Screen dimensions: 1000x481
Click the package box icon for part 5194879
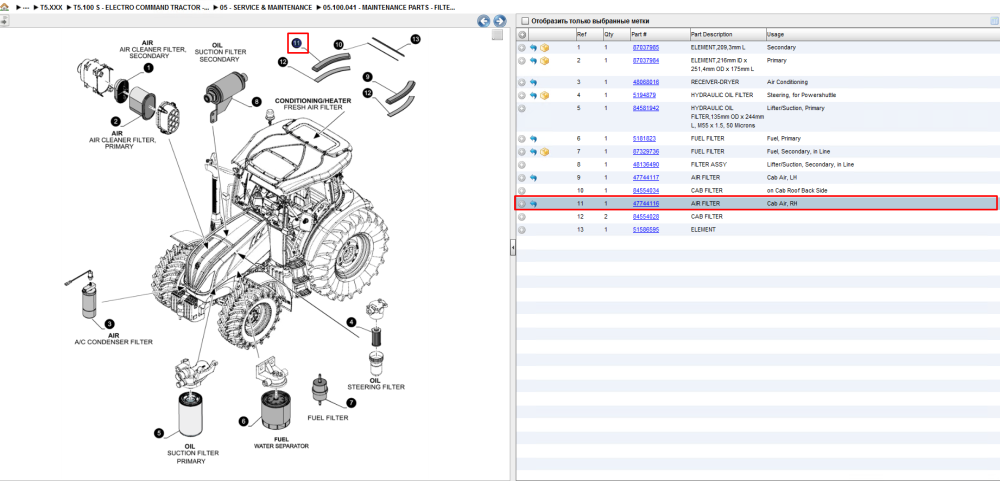pos(545,95)
